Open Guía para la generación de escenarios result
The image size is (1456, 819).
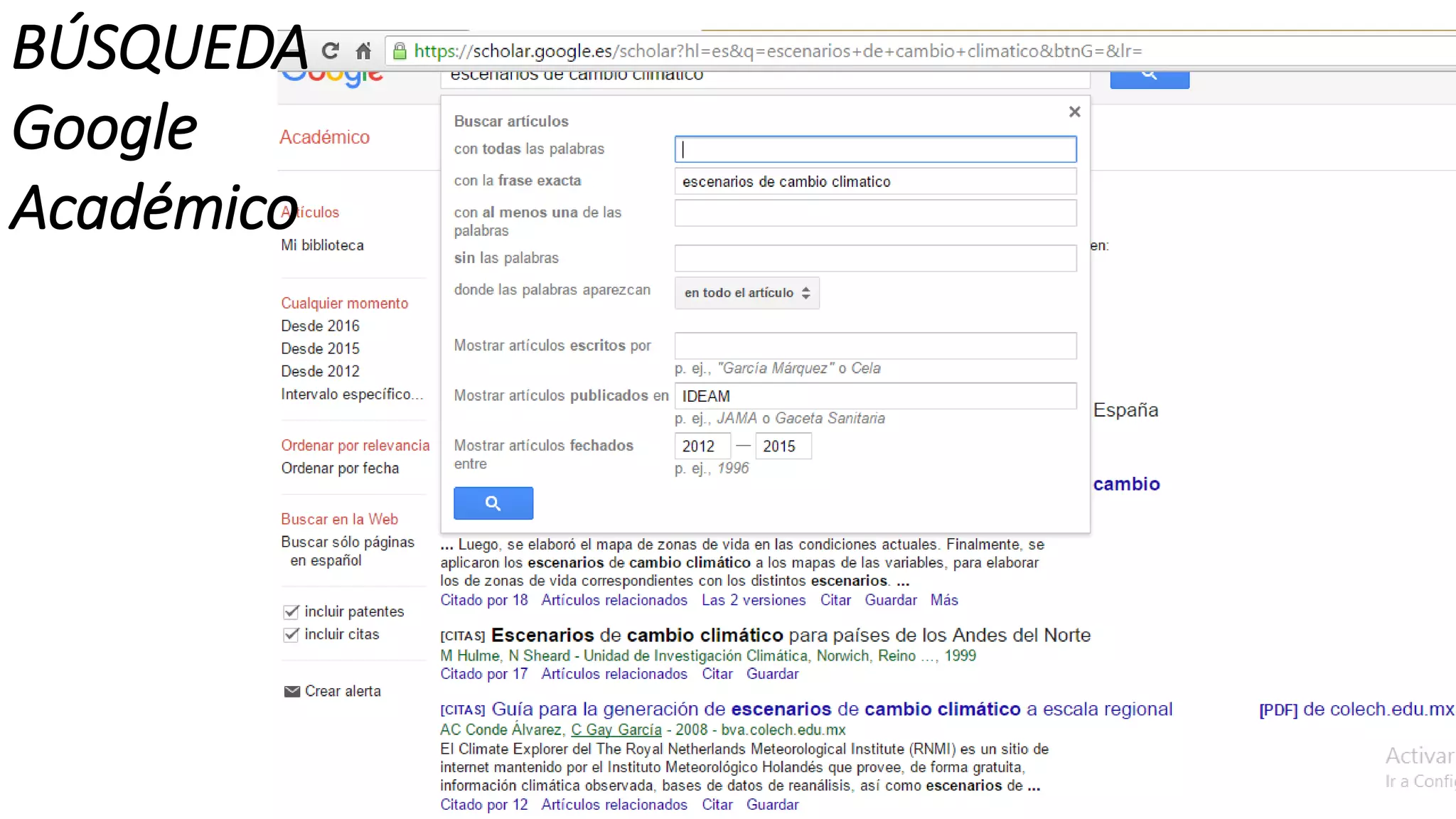point(832,710)
